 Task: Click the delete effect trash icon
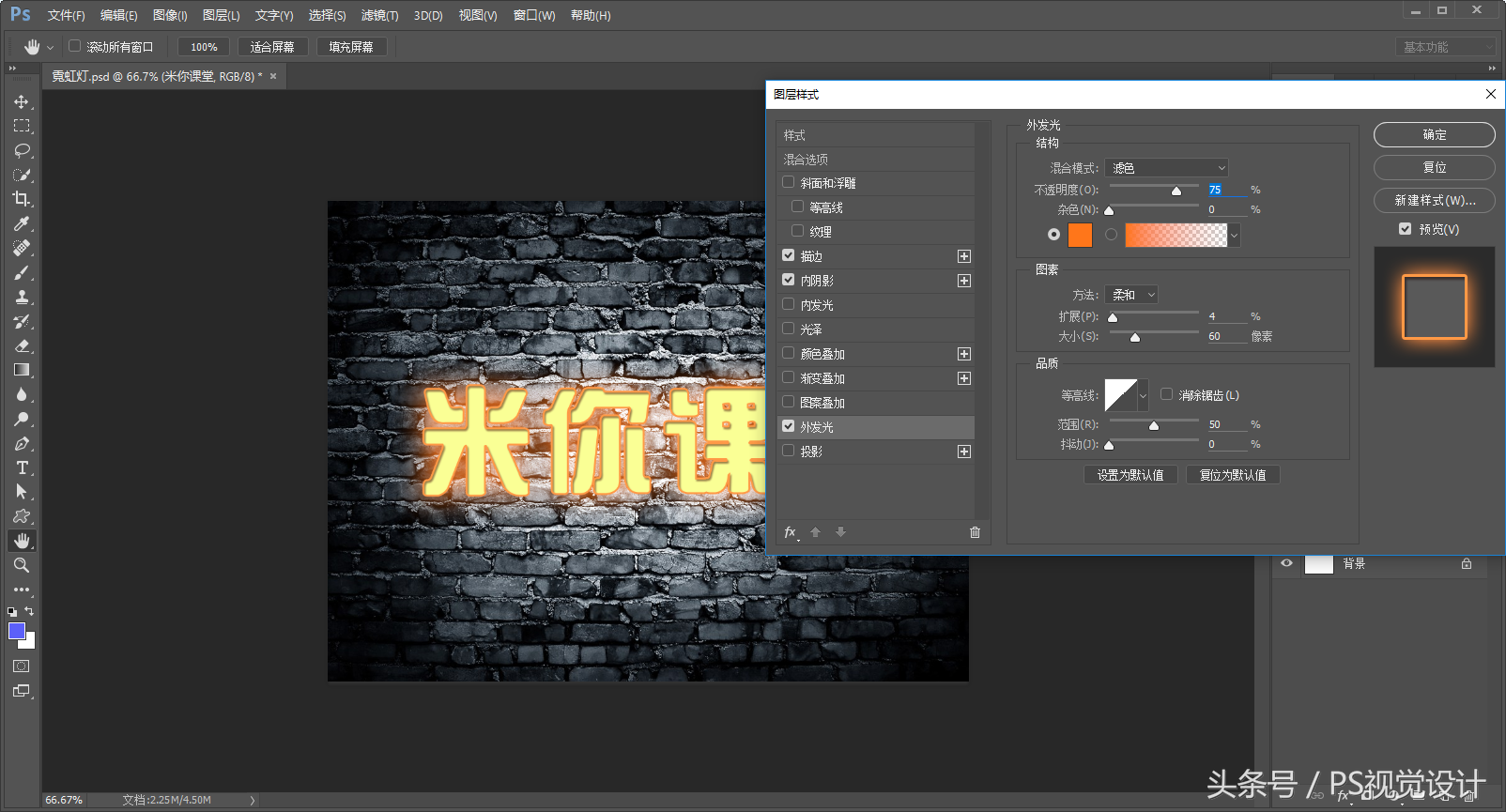pos(975,532)
